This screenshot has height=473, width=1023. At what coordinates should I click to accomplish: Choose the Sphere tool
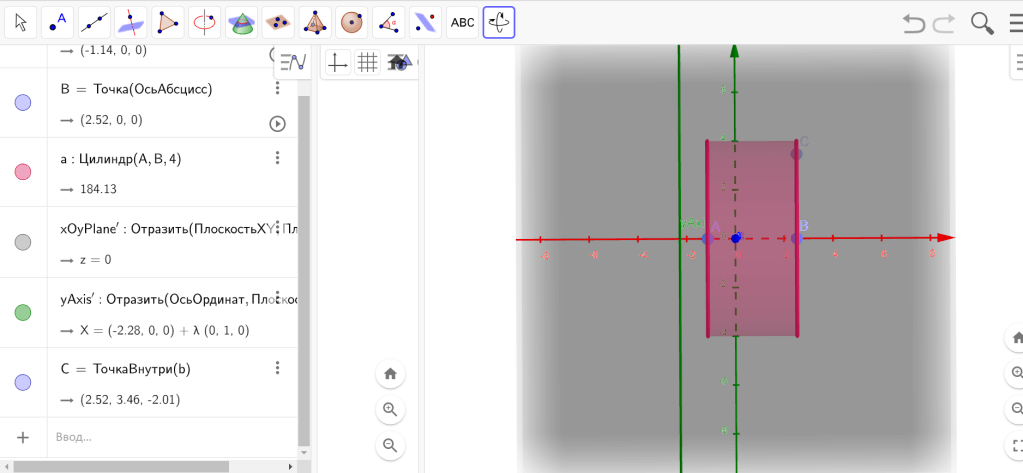(x=351, y=22)
